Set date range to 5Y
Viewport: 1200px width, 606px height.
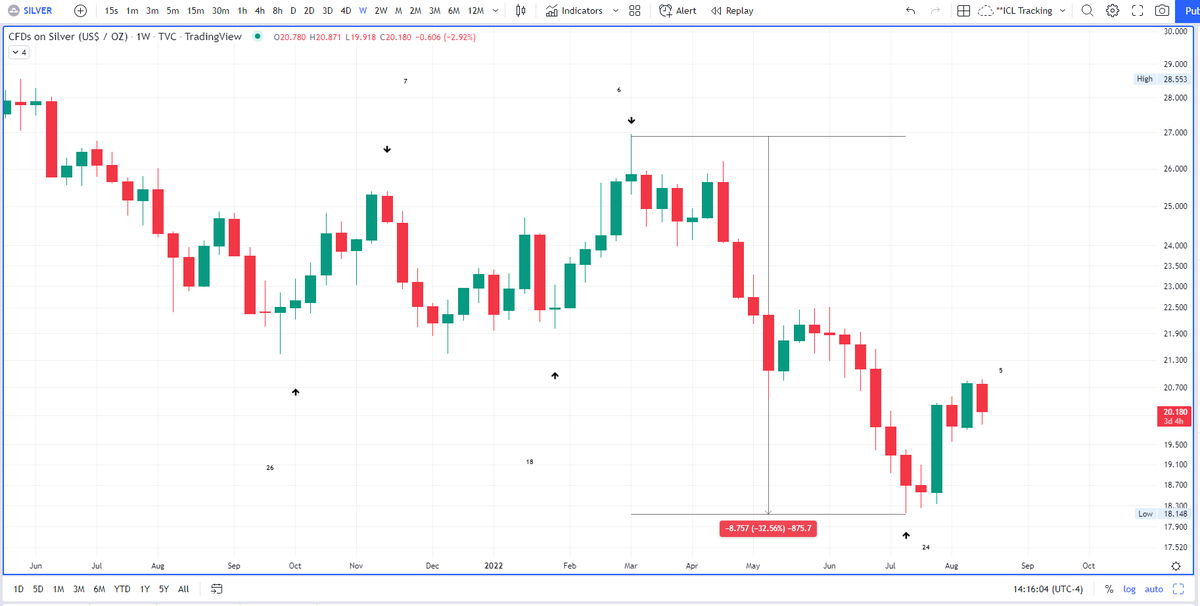[164, 590]
